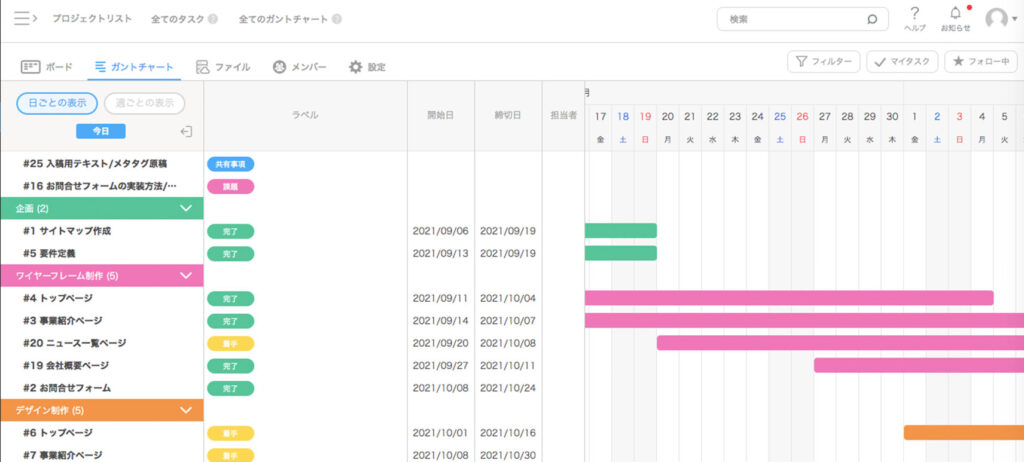The height and width of the screenshot is (462, 1024).
Task: Open the user avatar dropdown
Action: [x=1000, y=19]
